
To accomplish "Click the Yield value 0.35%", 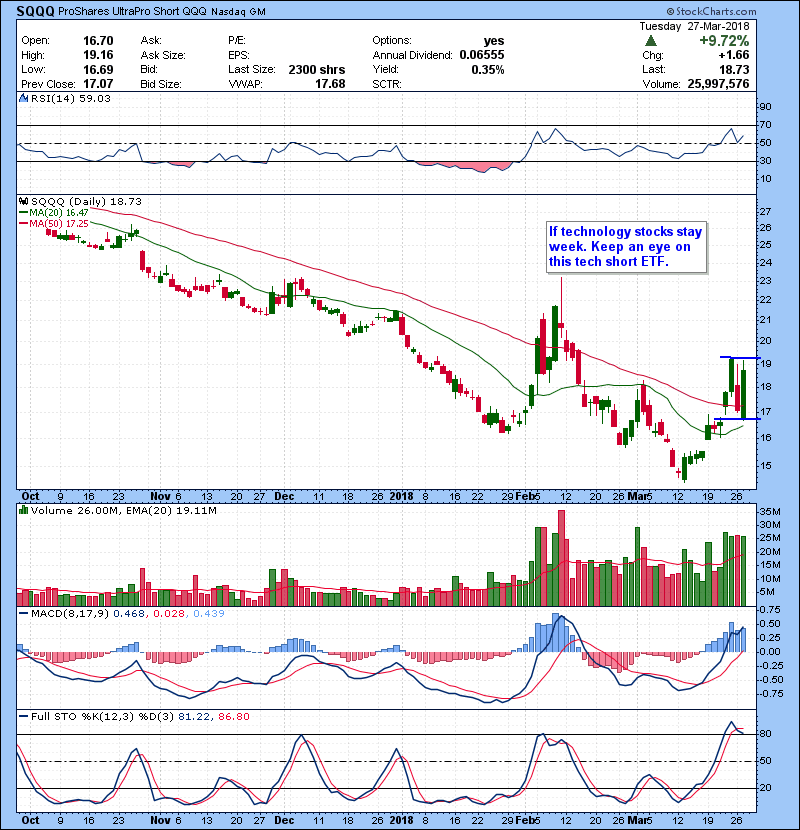I will pos(488,69).
